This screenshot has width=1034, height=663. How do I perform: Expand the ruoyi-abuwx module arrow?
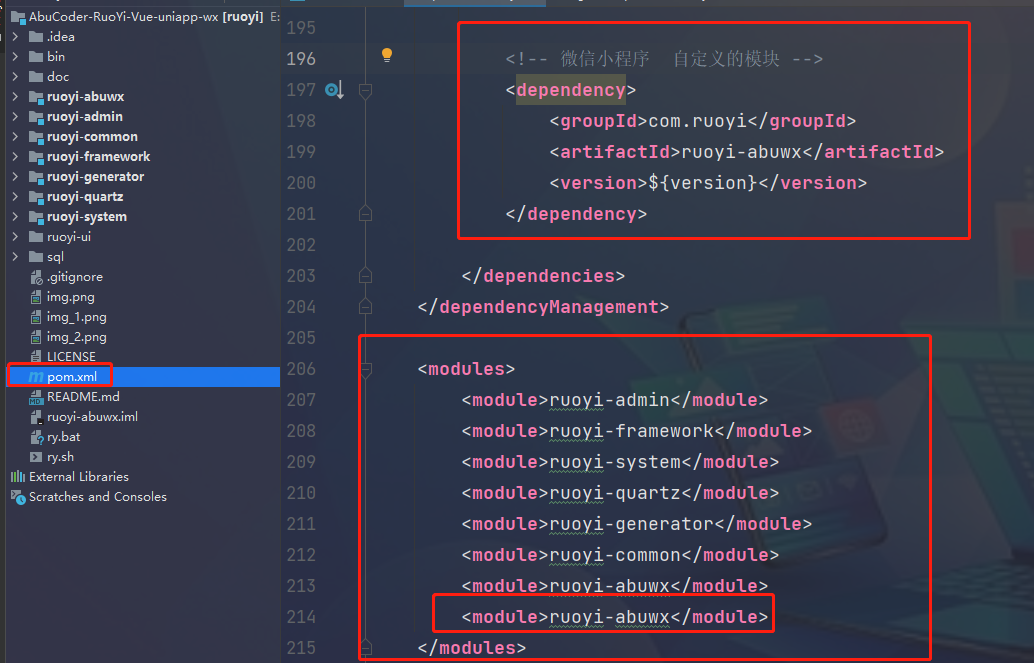pyautogui.click(x=15, y=97)
